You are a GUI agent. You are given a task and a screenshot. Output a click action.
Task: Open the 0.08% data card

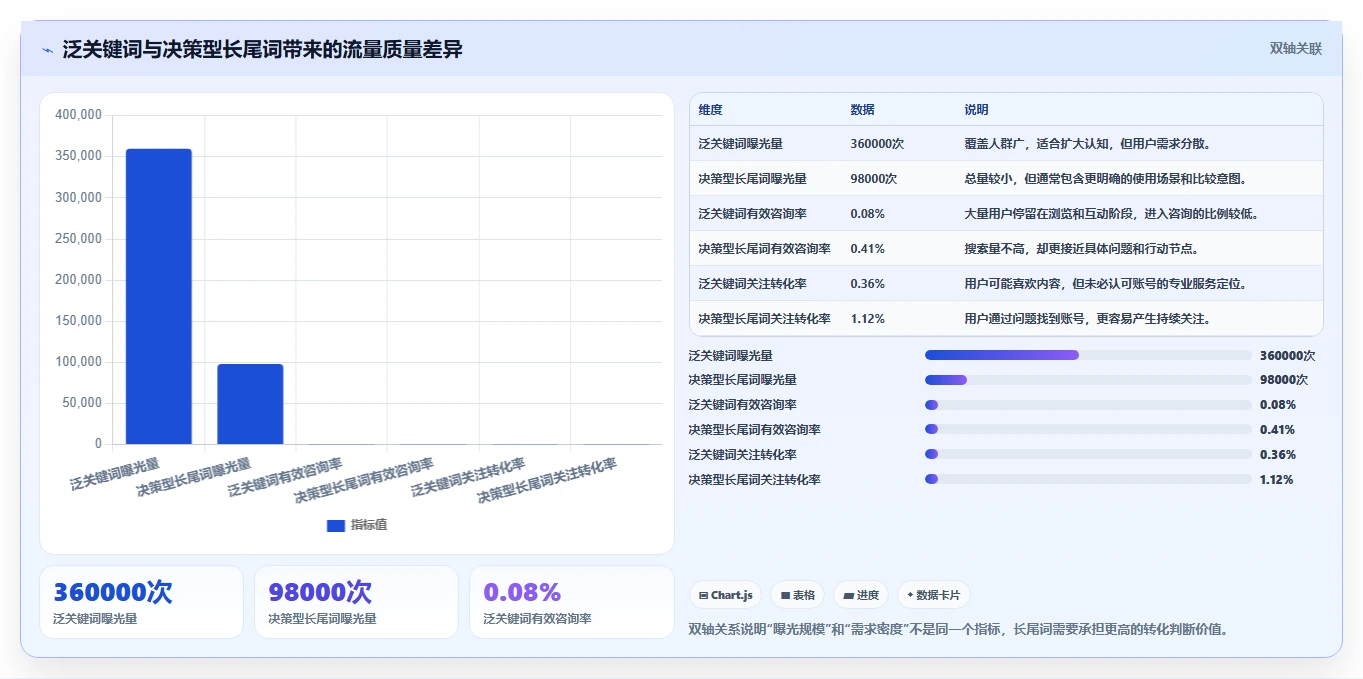572,602
